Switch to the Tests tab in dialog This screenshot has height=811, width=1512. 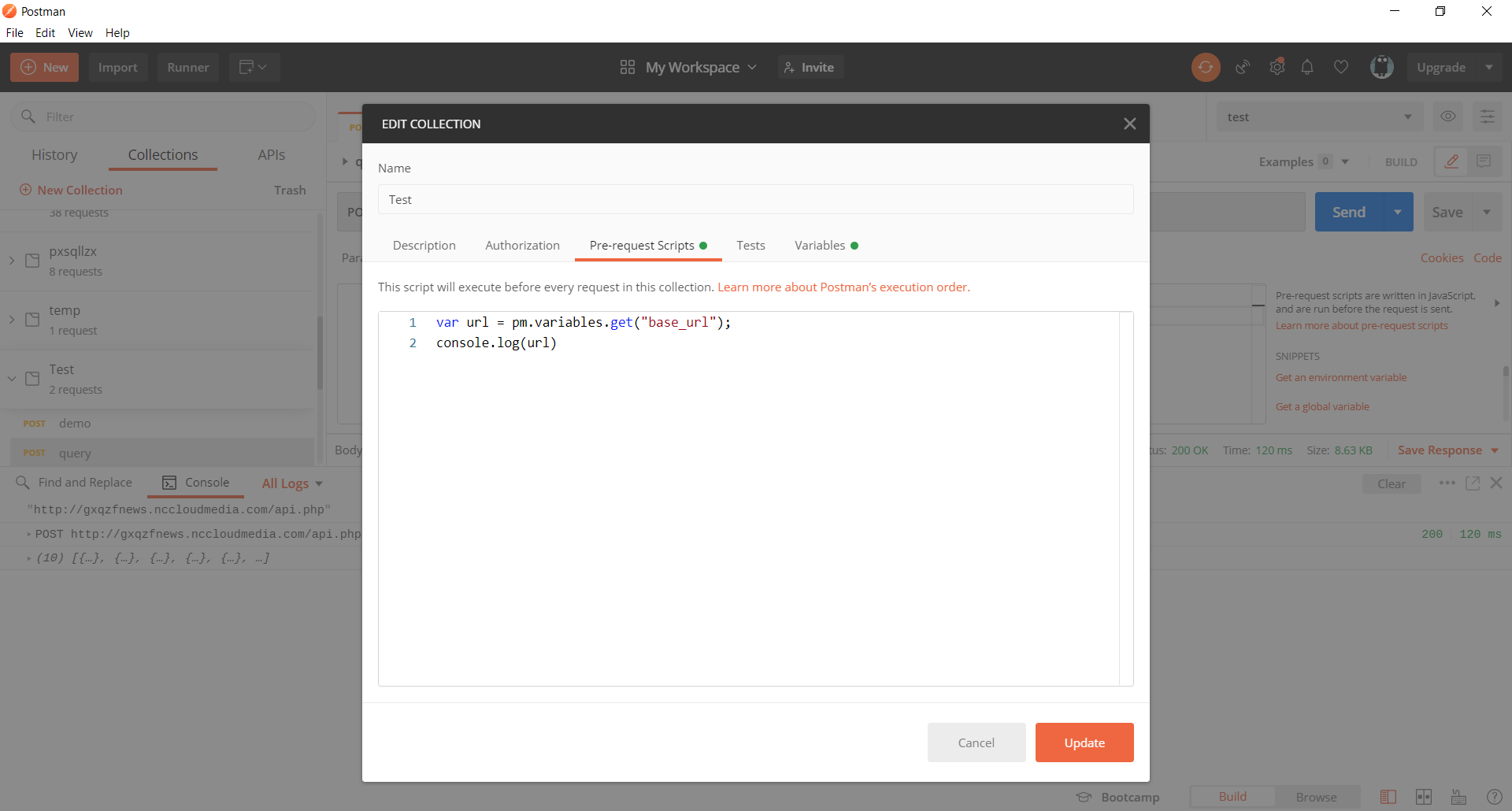(751, 246)
